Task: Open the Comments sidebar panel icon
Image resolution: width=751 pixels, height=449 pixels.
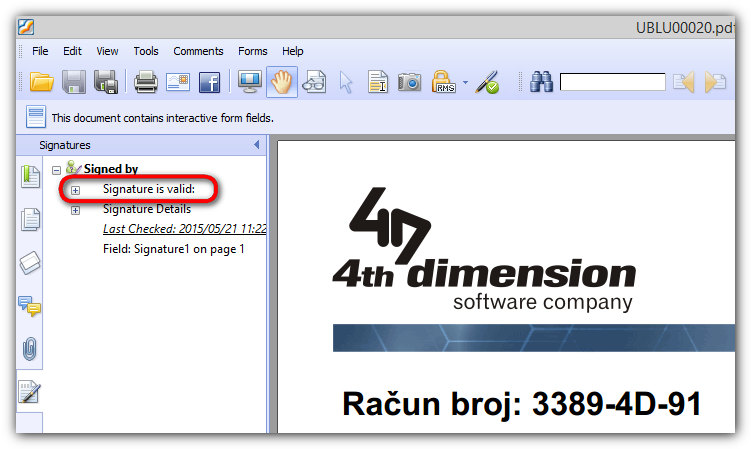Action: pos(30,306)
